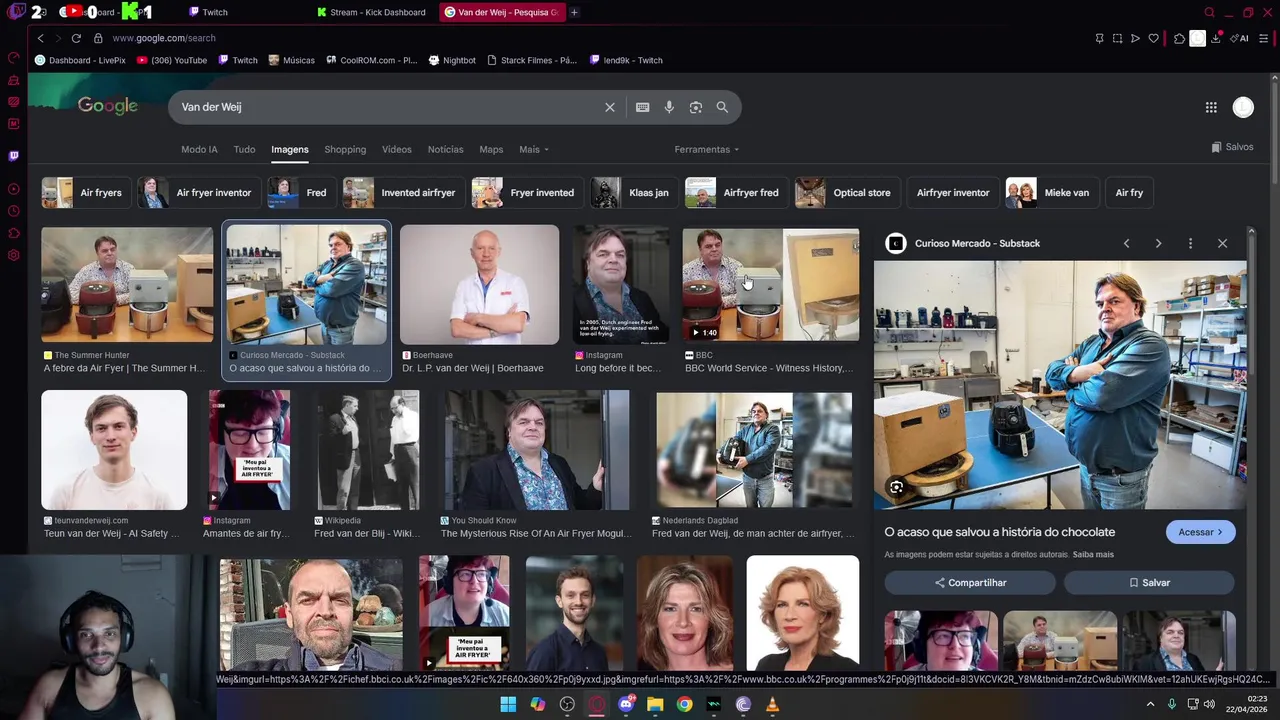Open the on-screen keyboard input tool
This screenshot has height=720, width=1280.
(x=642, y=107)
